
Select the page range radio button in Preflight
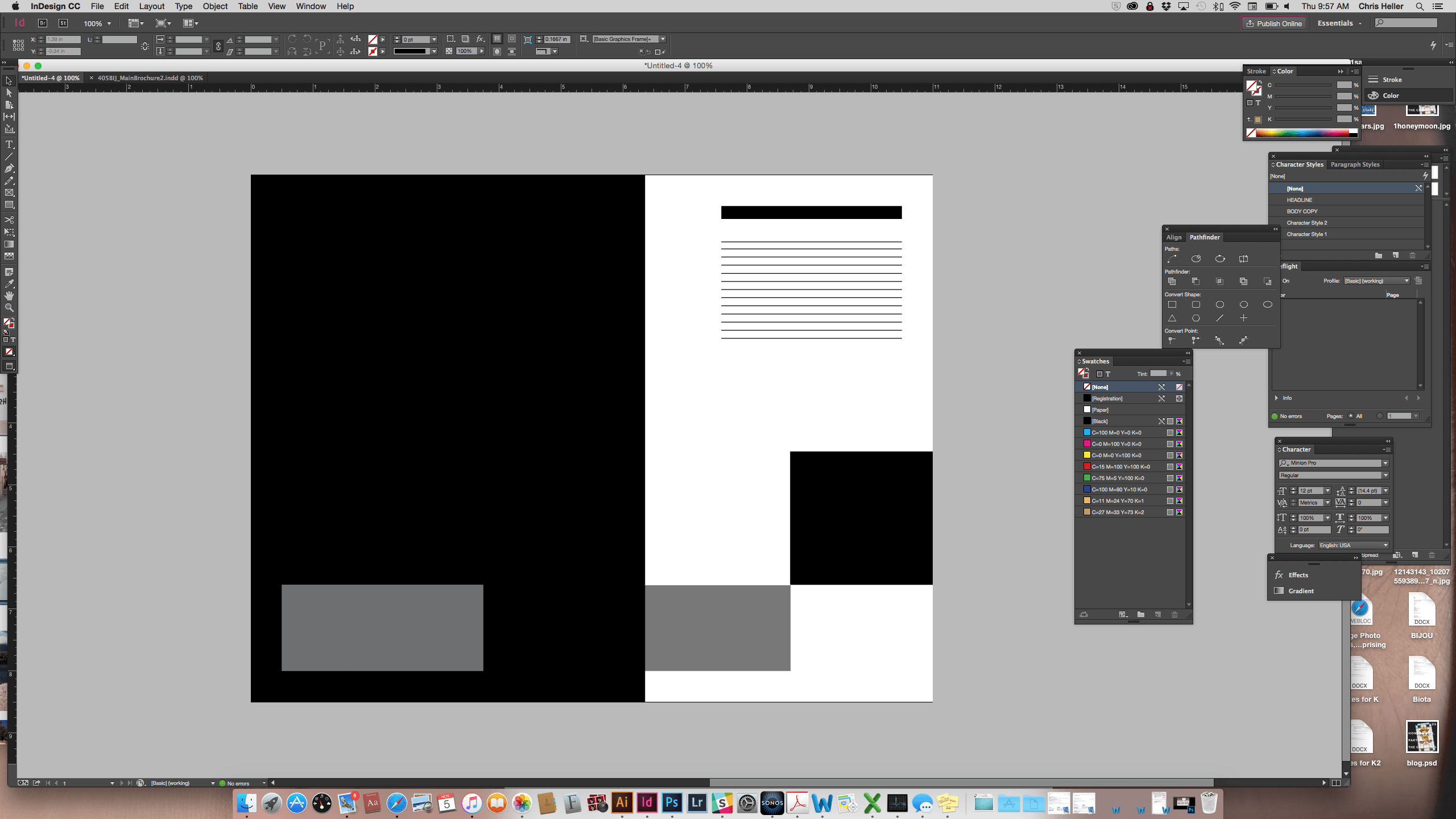tap(1379, 416)
